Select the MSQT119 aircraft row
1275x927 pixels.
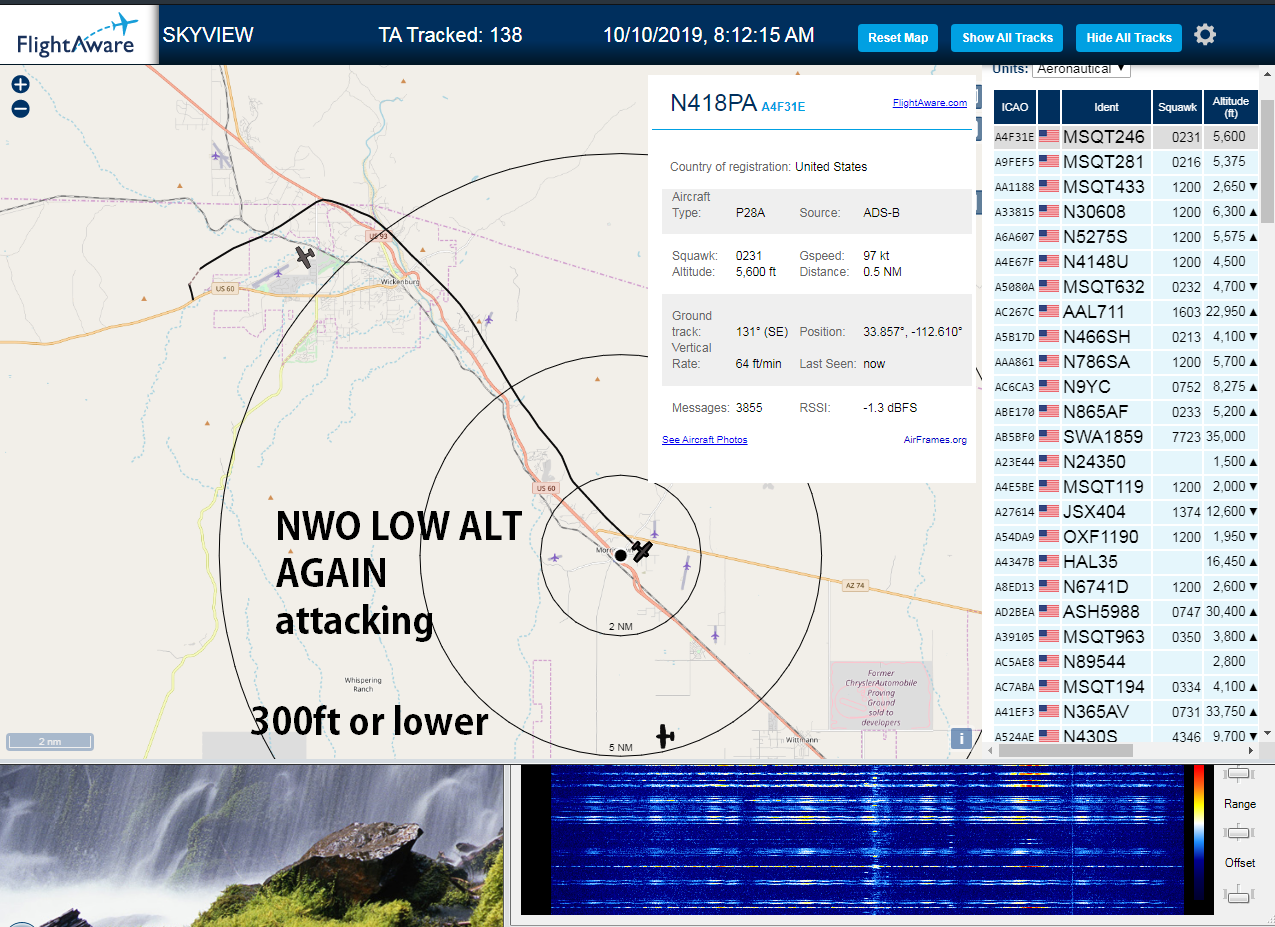pyautogui.click(x=1126, y=486)
